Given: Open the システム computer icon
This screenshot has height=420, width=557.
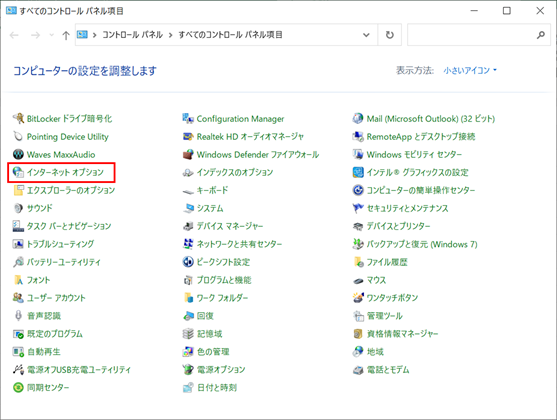Looking at the screenshot, I should (188, 208).
